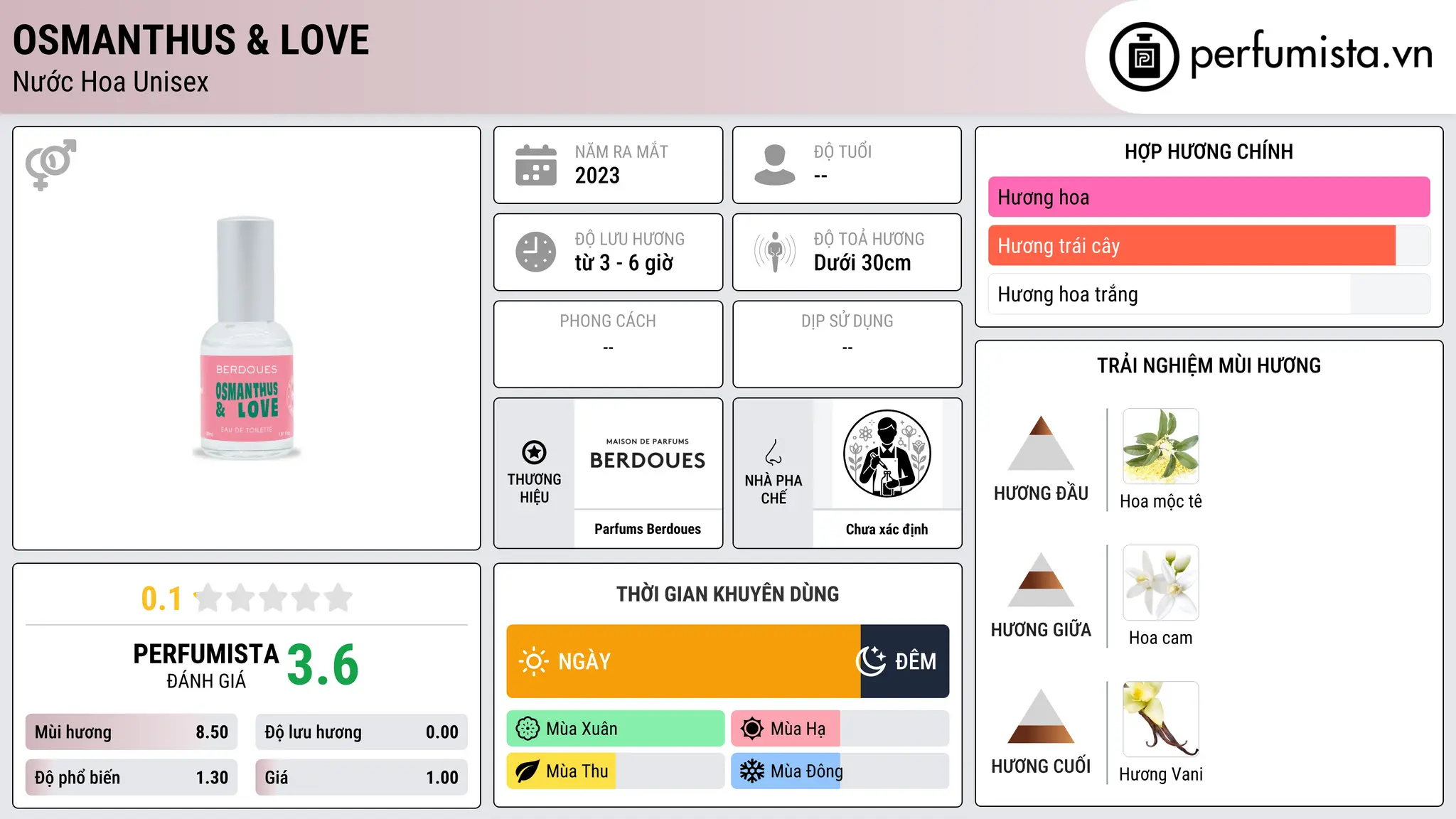Open the Osmanthus & Love bottle image

[x=247, y=338]
